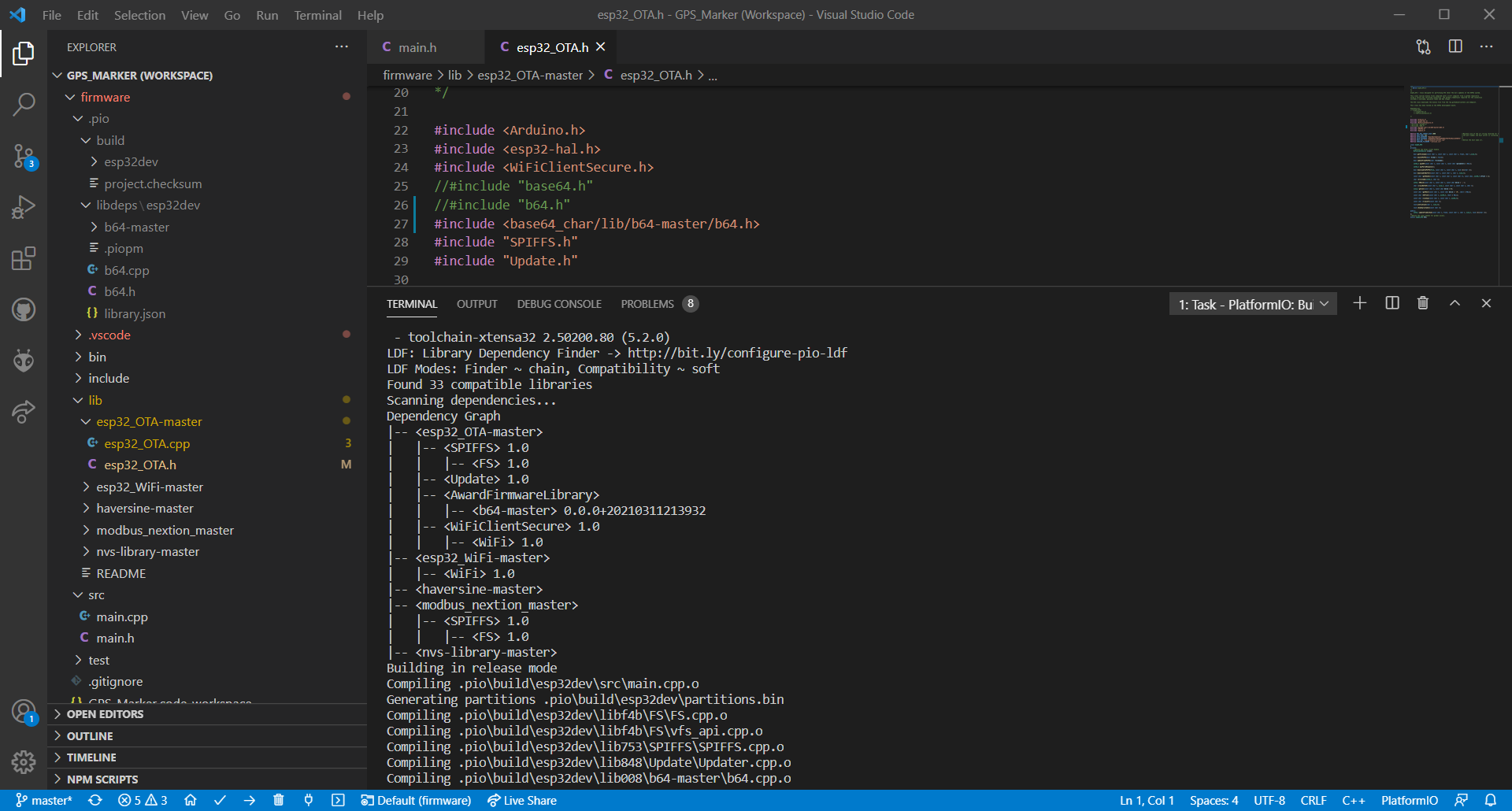Viewport: 1512px width, 811px height.
Task: Split the terminal
Action: pyautogui.click(x=1392, y=303)
